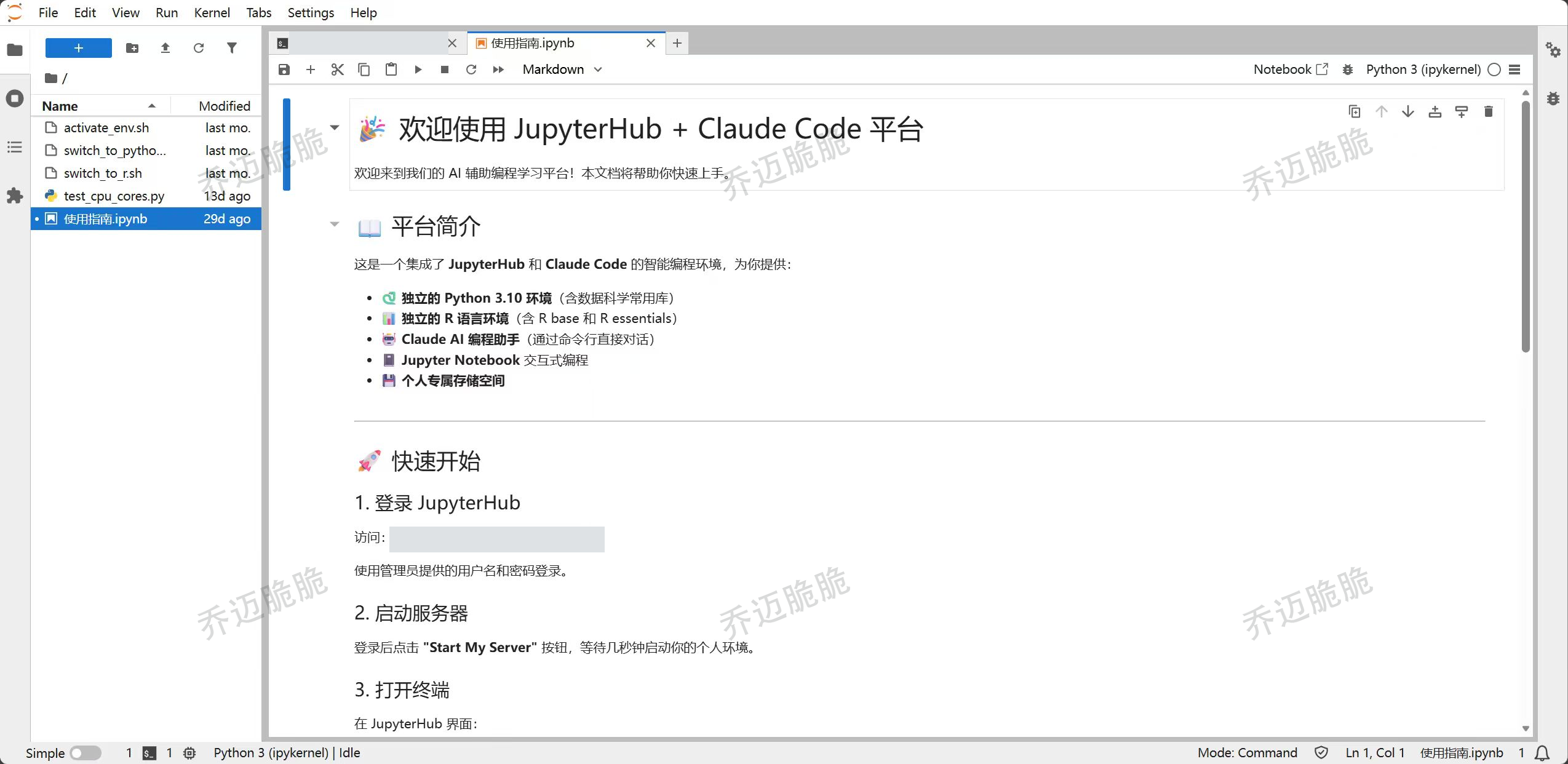
Task: Collapse the welcome heading section
Action: click(335, 128)
